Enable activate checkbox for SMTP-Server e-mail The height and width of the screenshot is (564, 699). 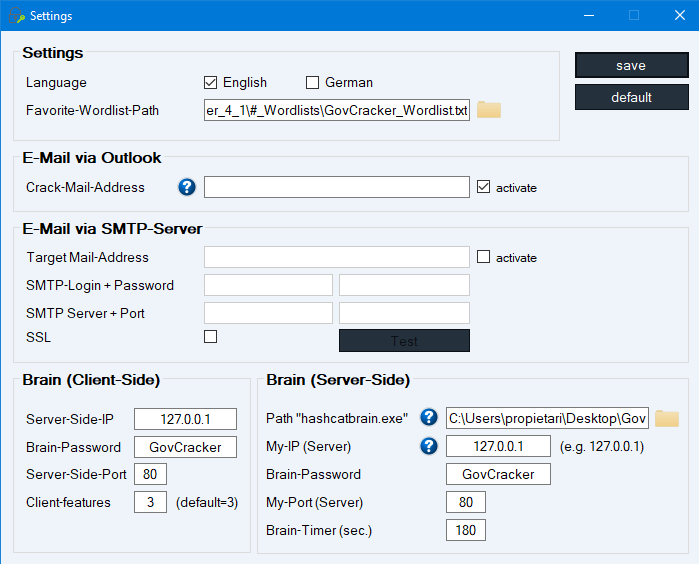point(483,257)
